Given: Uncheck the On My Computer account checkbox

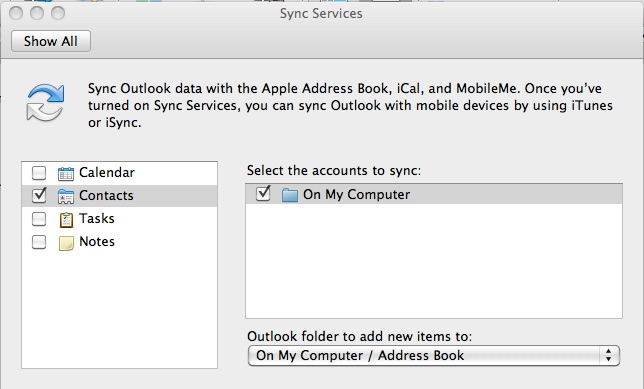Looking at the screenshot, I should click(263, 193).
